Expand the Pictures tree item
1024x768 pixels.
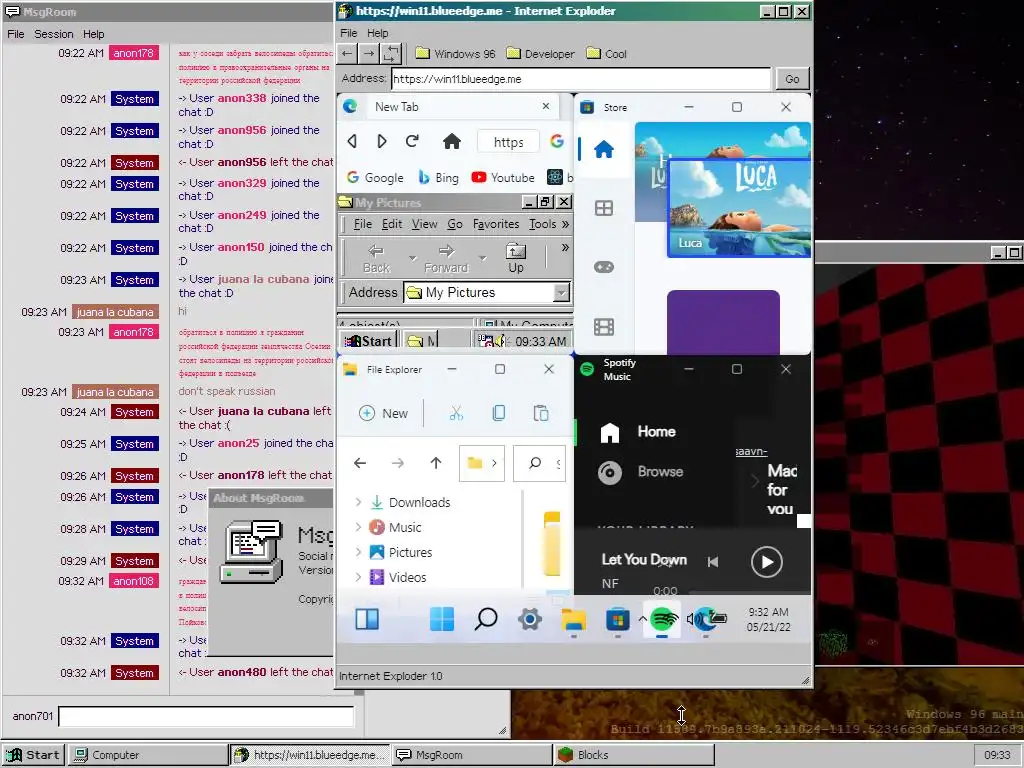358,552
